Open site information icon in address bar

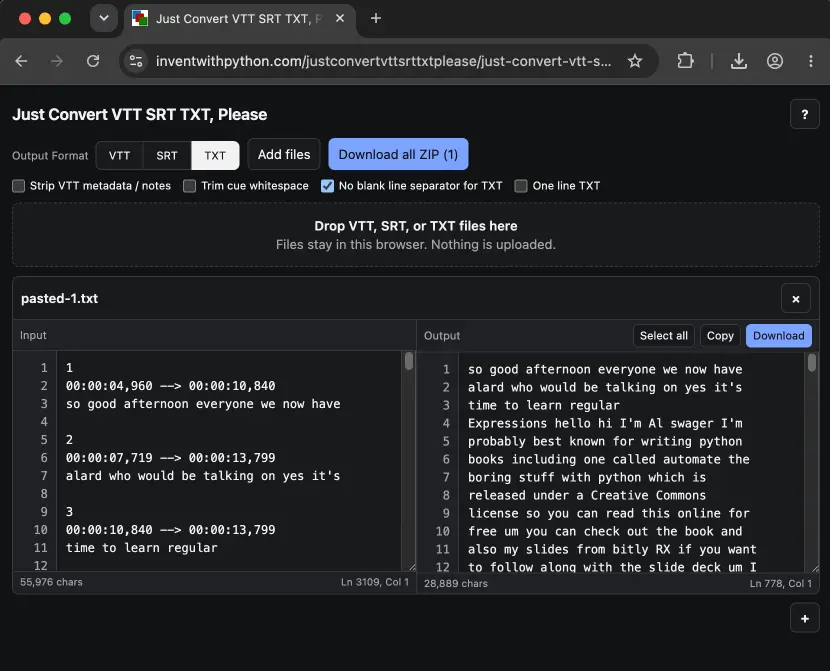point(136,61)
